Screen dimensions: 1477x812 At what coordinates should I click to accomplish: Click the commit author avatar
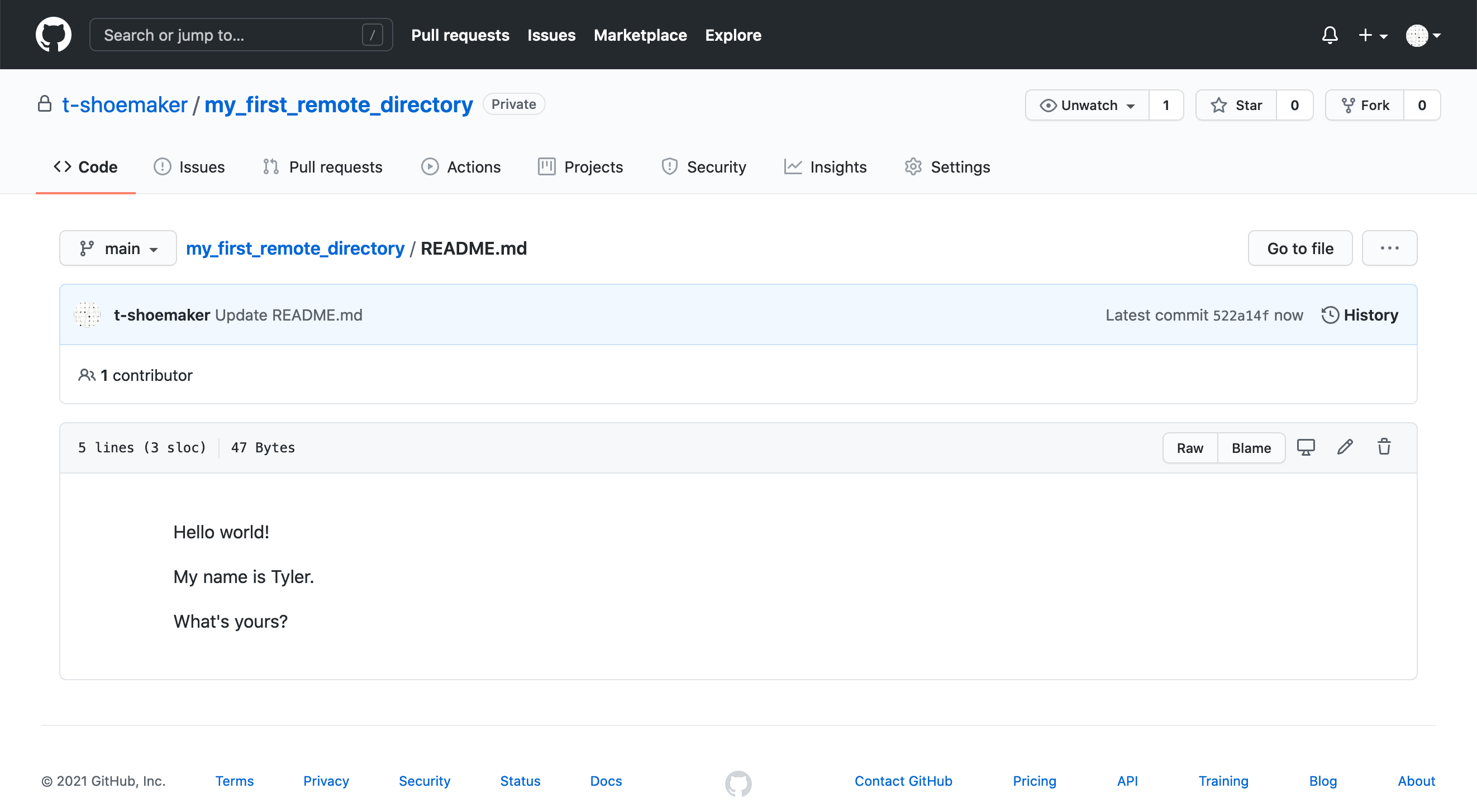pyautogui.click(x=87, y=314)
